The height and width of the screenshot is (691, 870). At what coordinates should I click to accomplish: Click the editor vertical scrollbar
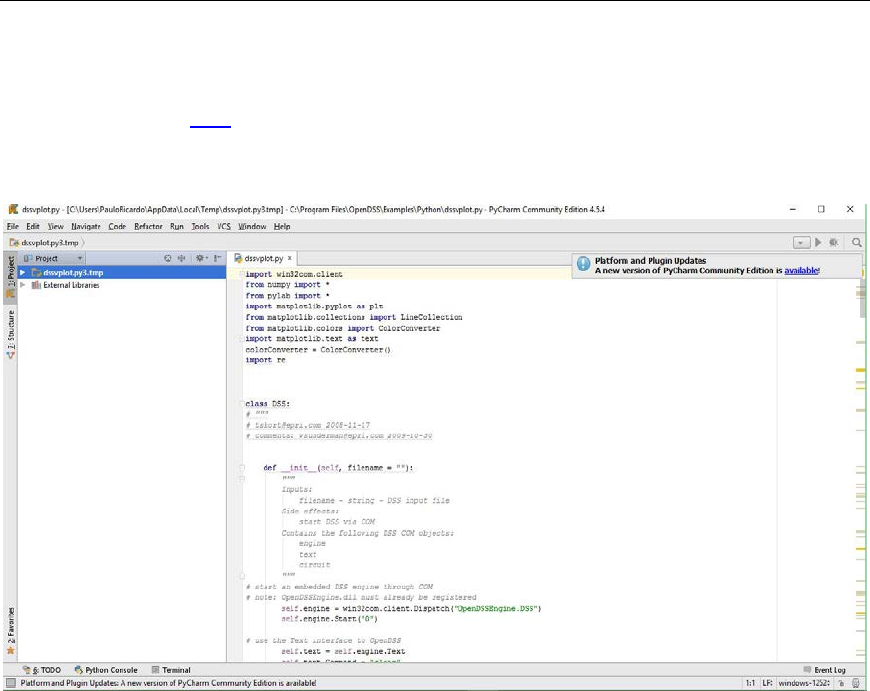click(863, 300)
